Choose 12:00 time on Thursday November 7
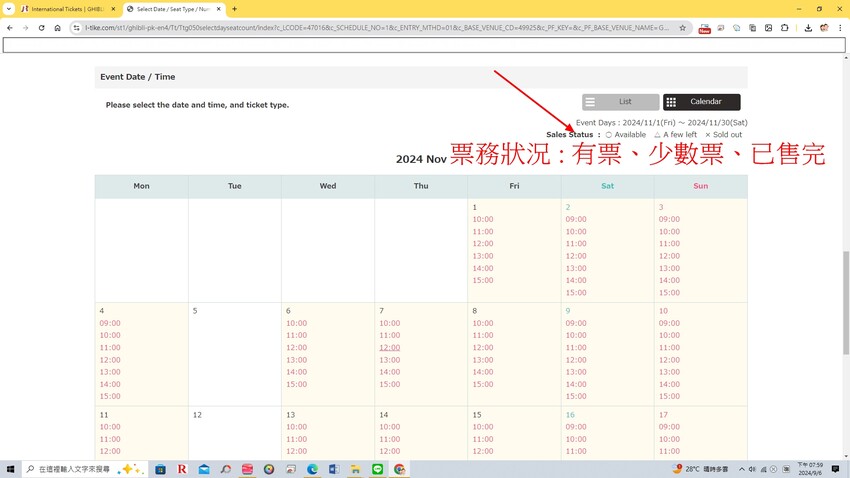850x478 pixels. click(390, 348)
